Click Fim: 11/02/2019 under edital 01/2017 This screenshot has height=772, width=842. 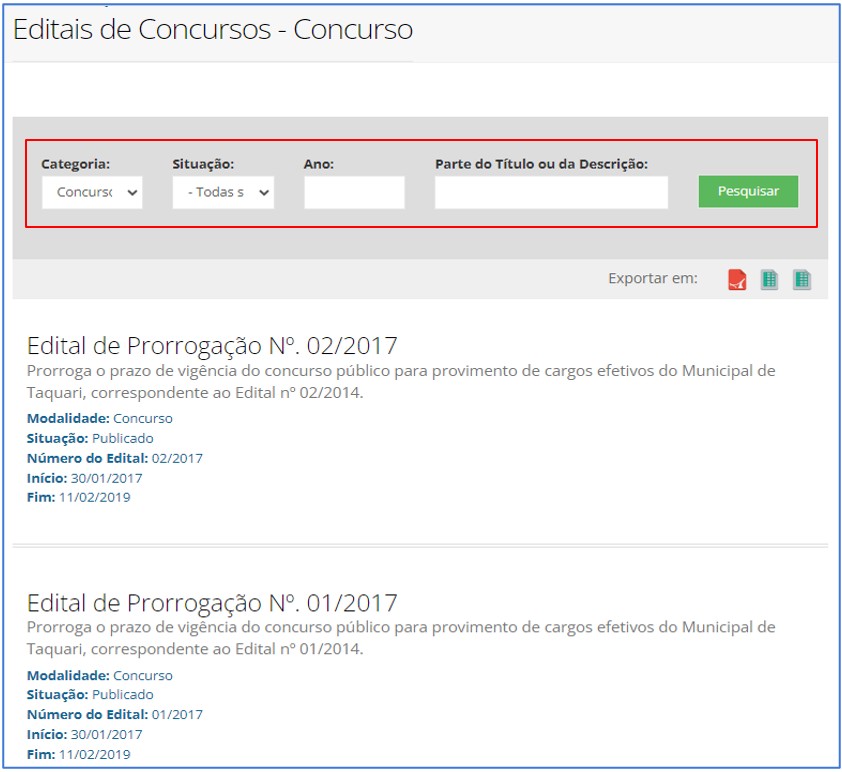pyautogui.click(x=79, y=754)
